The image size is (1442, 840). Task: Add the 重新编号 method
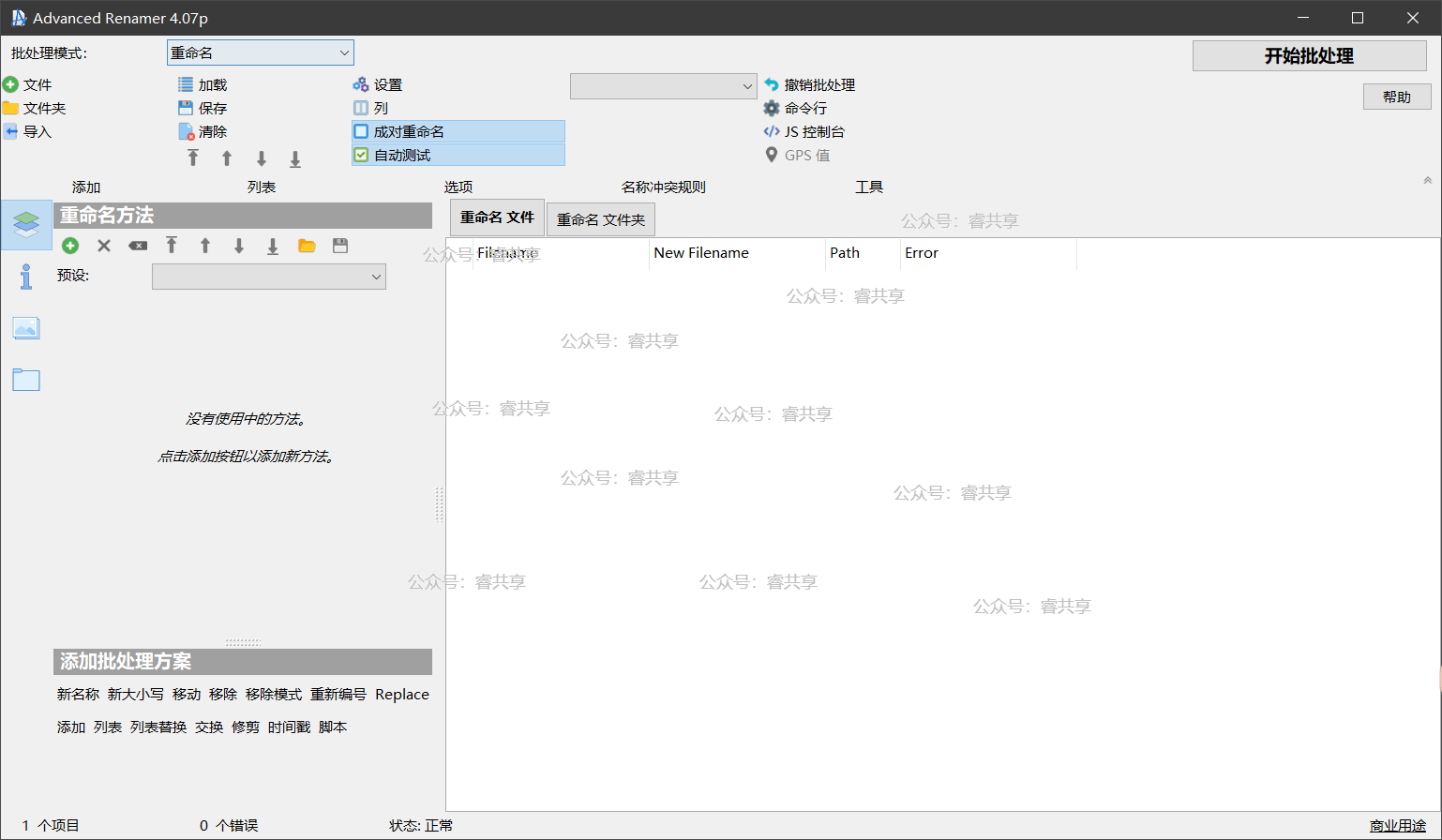coord(338,695)
